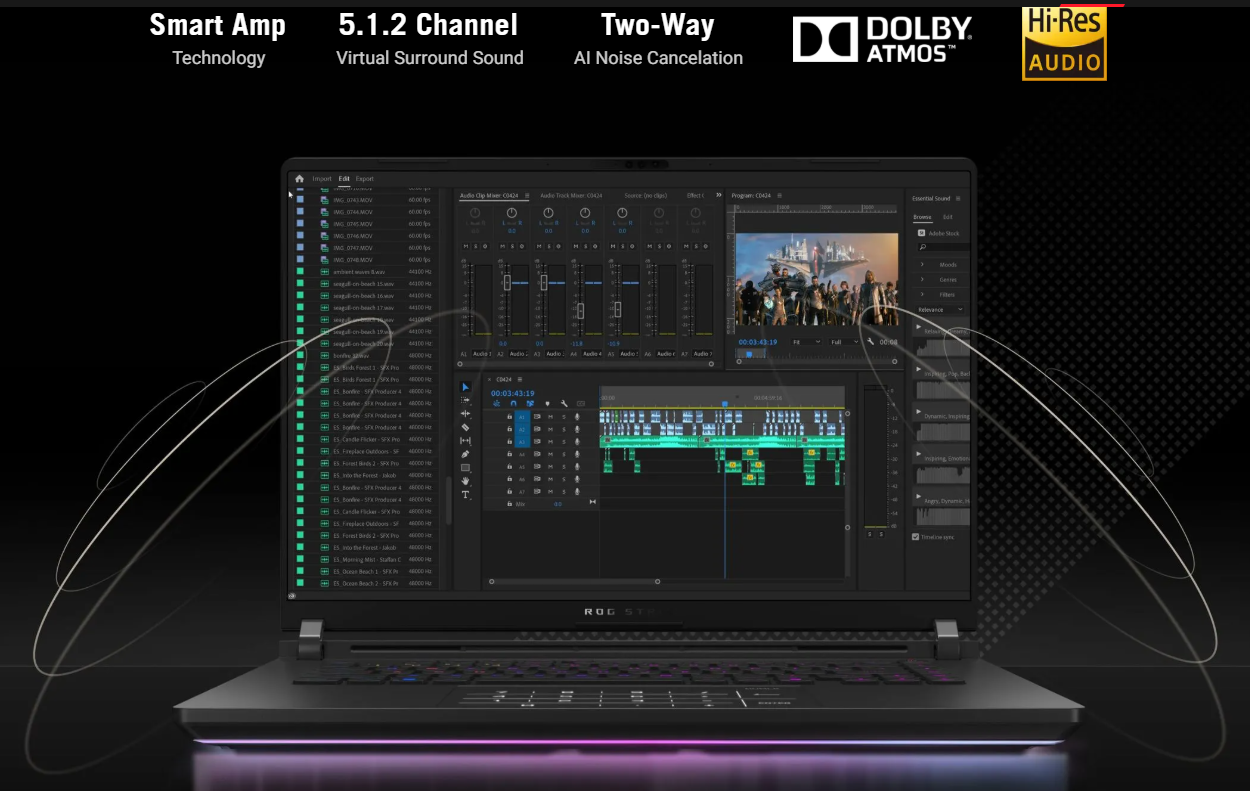Toggle track lock on A5
1250x791 pixels.
point(509,466)
